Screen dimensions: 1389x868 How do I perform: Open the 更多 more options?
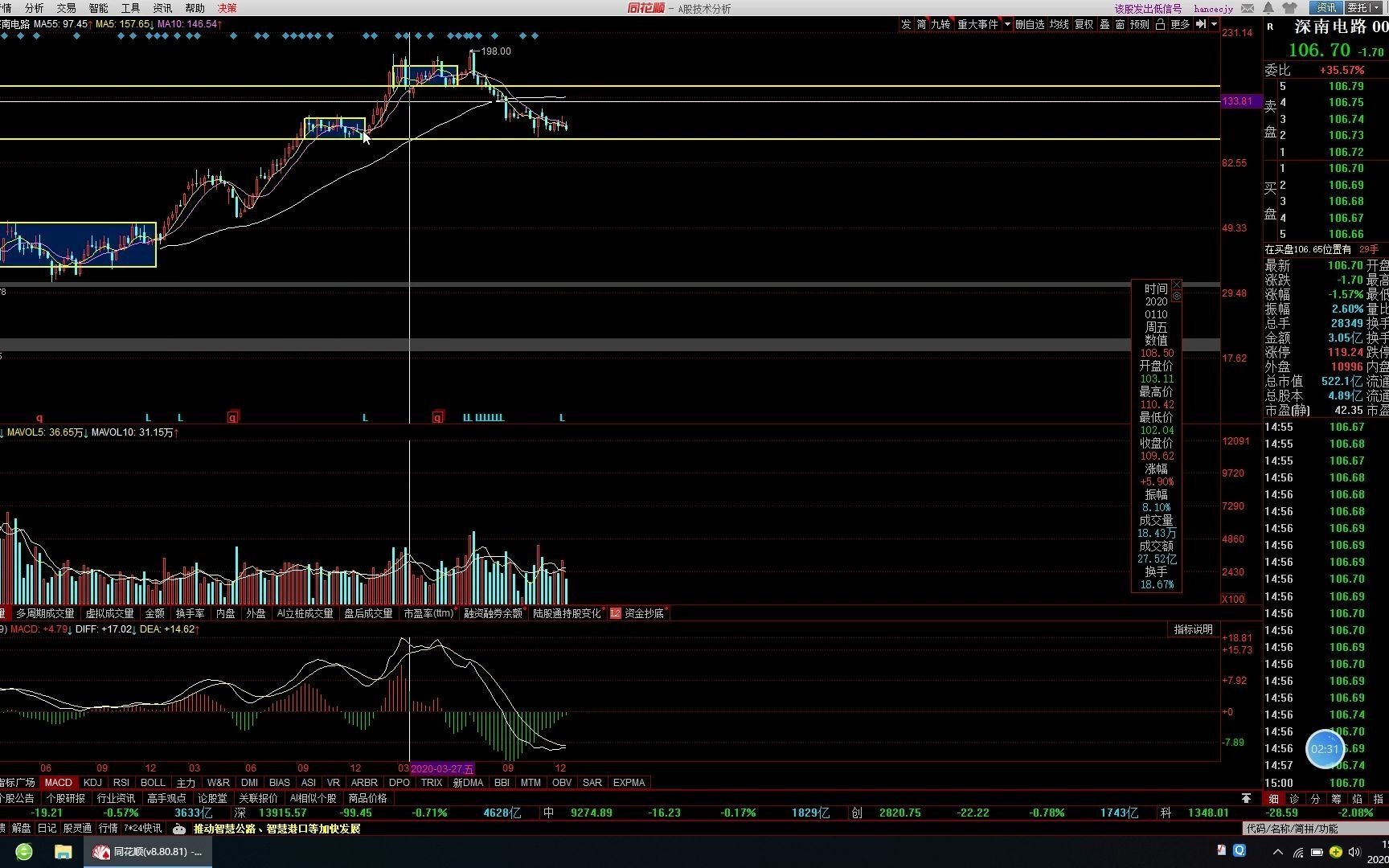(1180, 25)
